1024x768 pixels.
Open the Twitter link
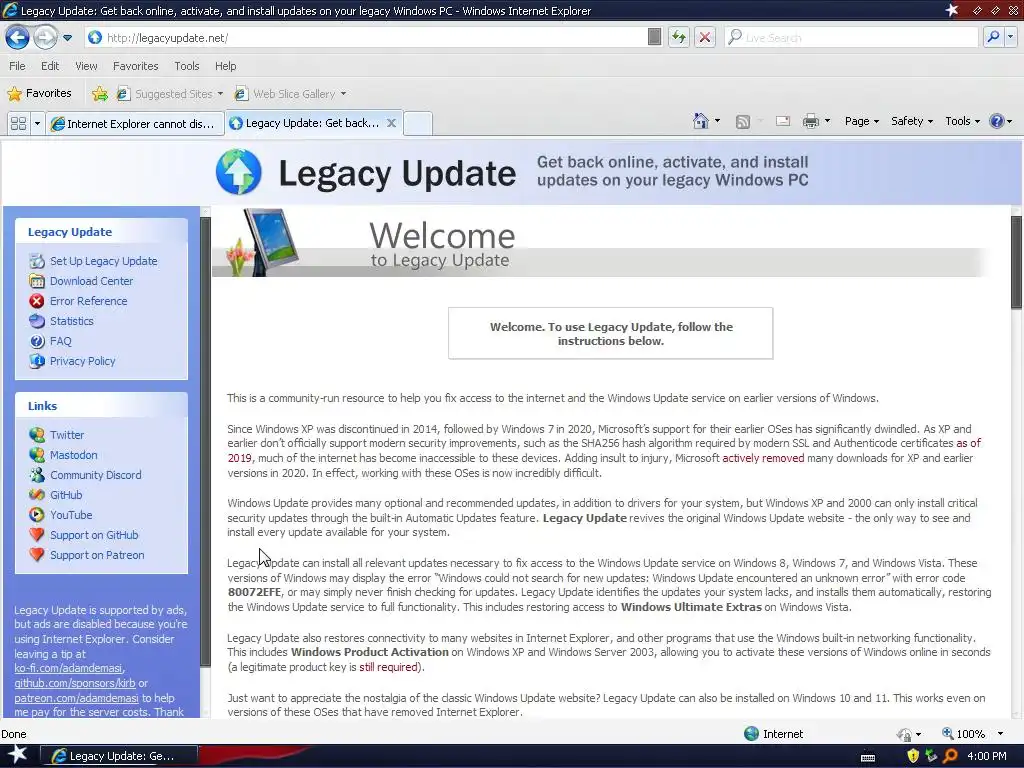[67, 435]
